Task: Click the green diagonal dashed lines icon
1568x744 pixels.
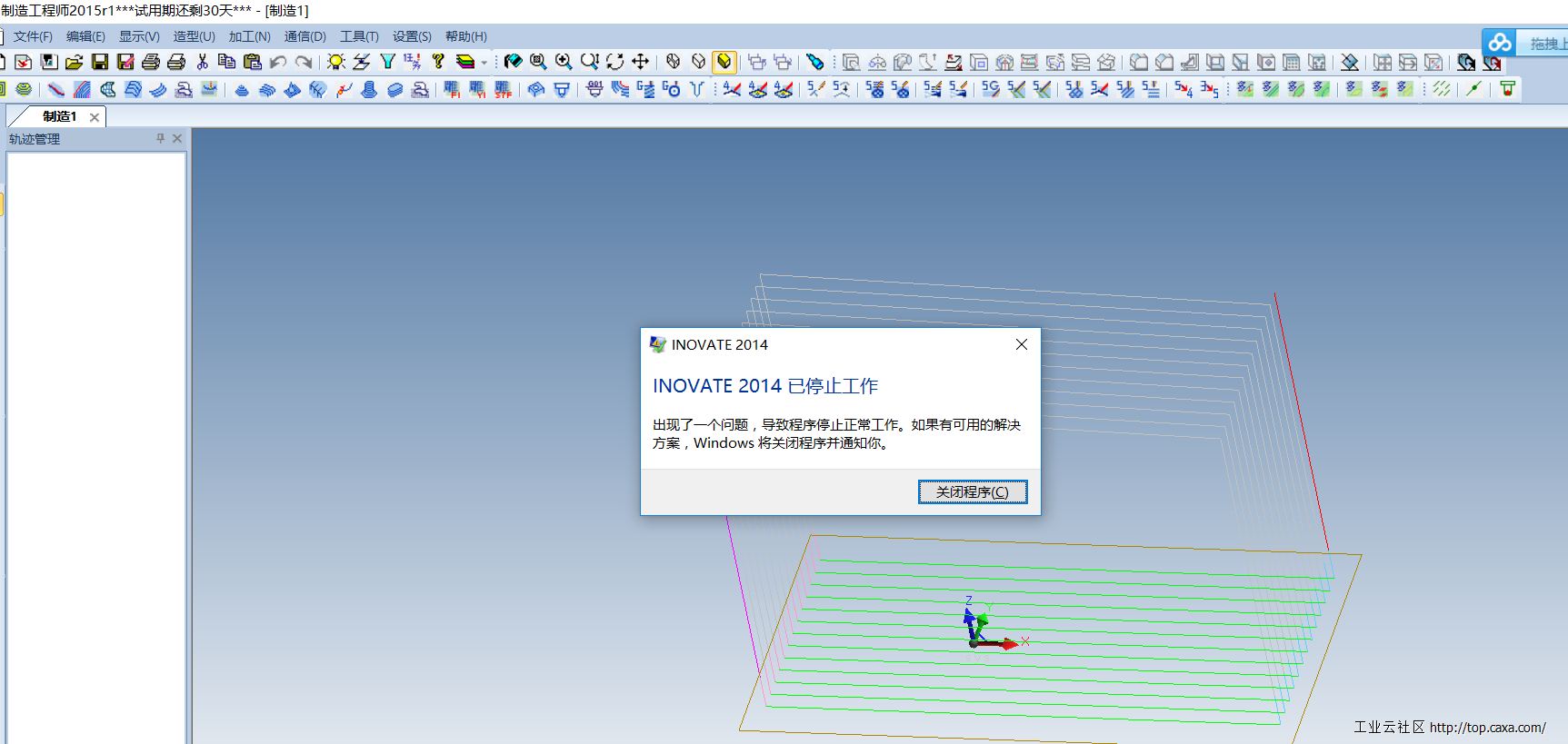Action: (1441, 89)
